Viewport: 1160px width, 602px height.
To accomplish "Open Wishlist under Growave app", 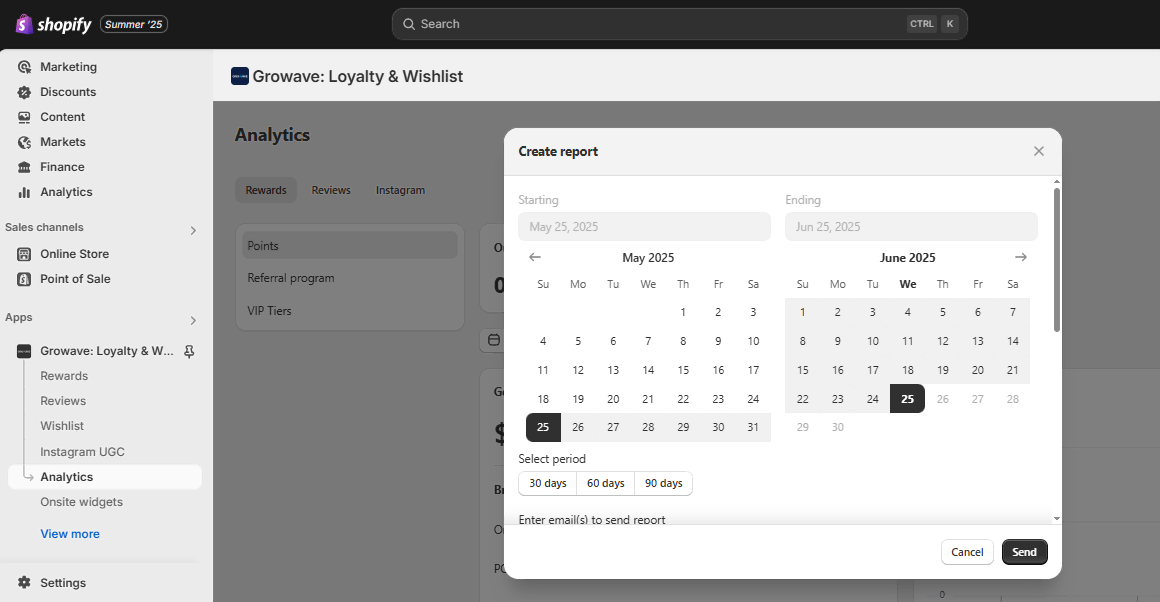I will point(62,427).
